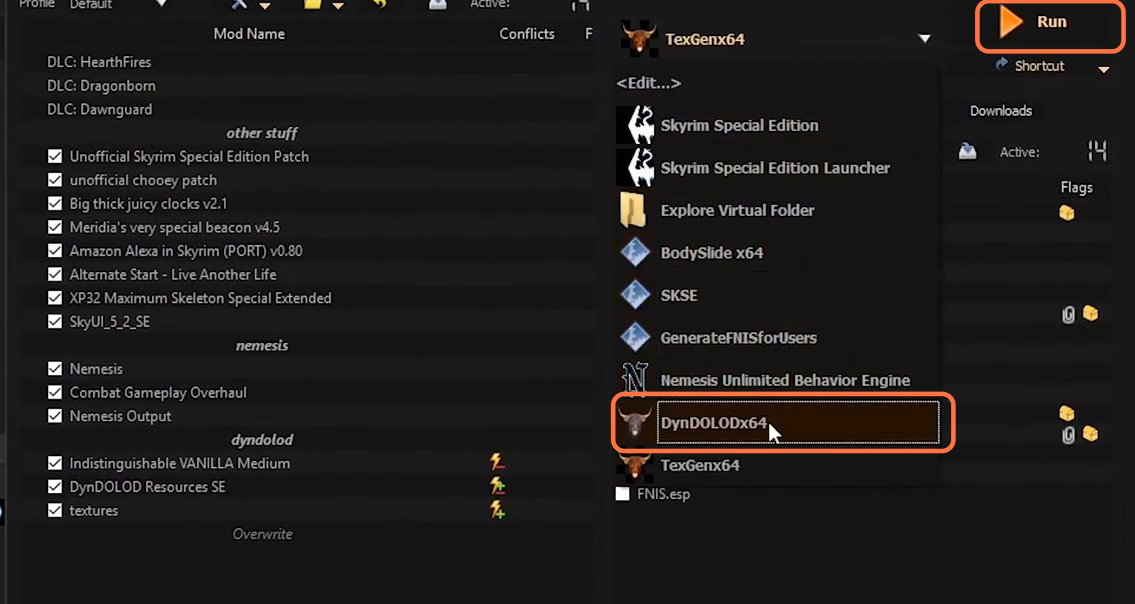Sort by the Conflicts column header
This screenshot has height=604, width=1135.
pyautogui.click(x=527, y=34)
